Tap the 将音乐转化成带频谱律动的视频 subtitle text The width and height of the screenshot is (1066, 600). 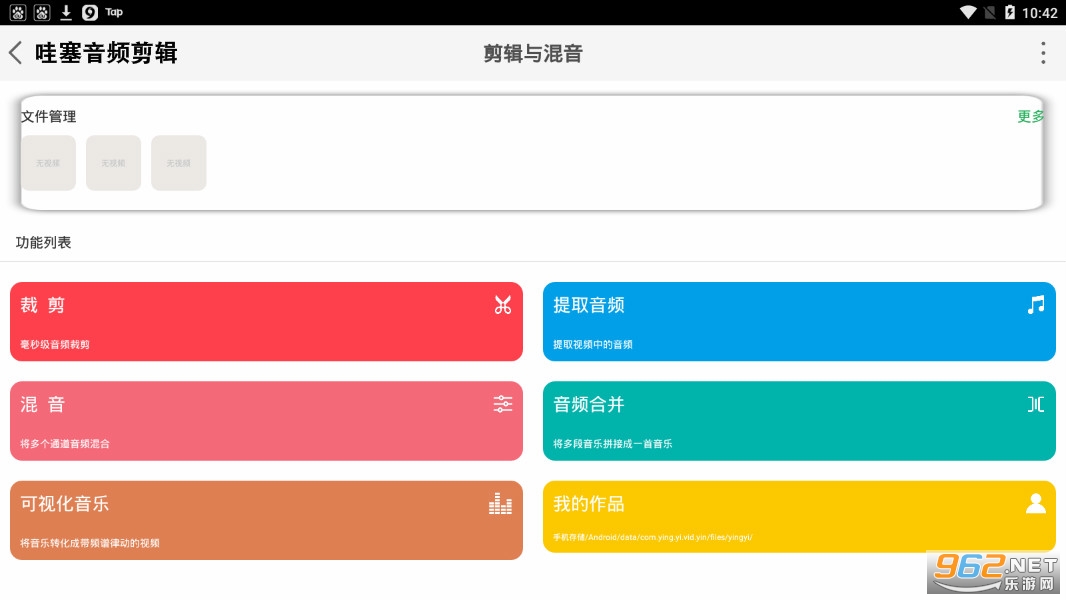click(x=90, y=543)
